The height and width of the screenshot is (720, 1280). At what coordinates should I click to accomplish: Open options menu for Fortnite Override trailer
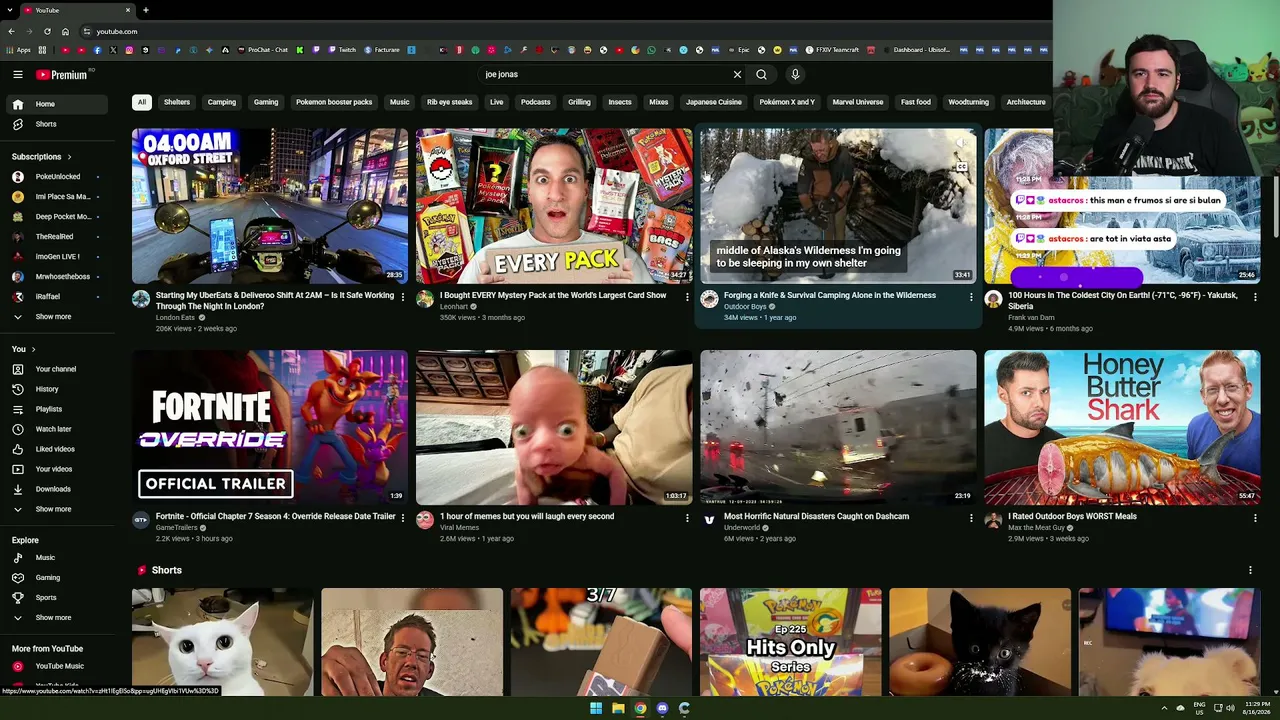click(403, 518)
